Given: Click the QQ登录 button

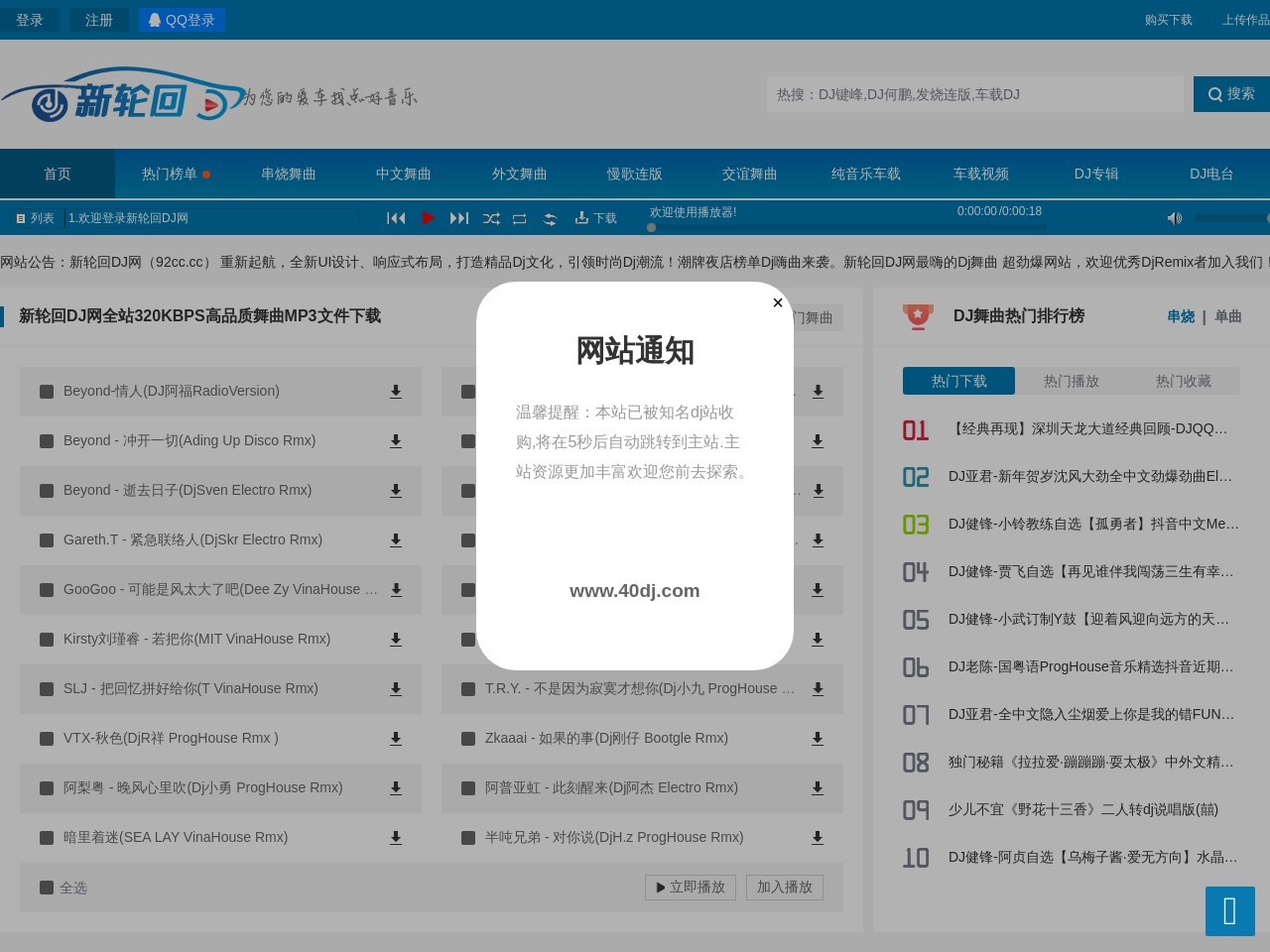Looking at the screenshot, I should (182, 20).
